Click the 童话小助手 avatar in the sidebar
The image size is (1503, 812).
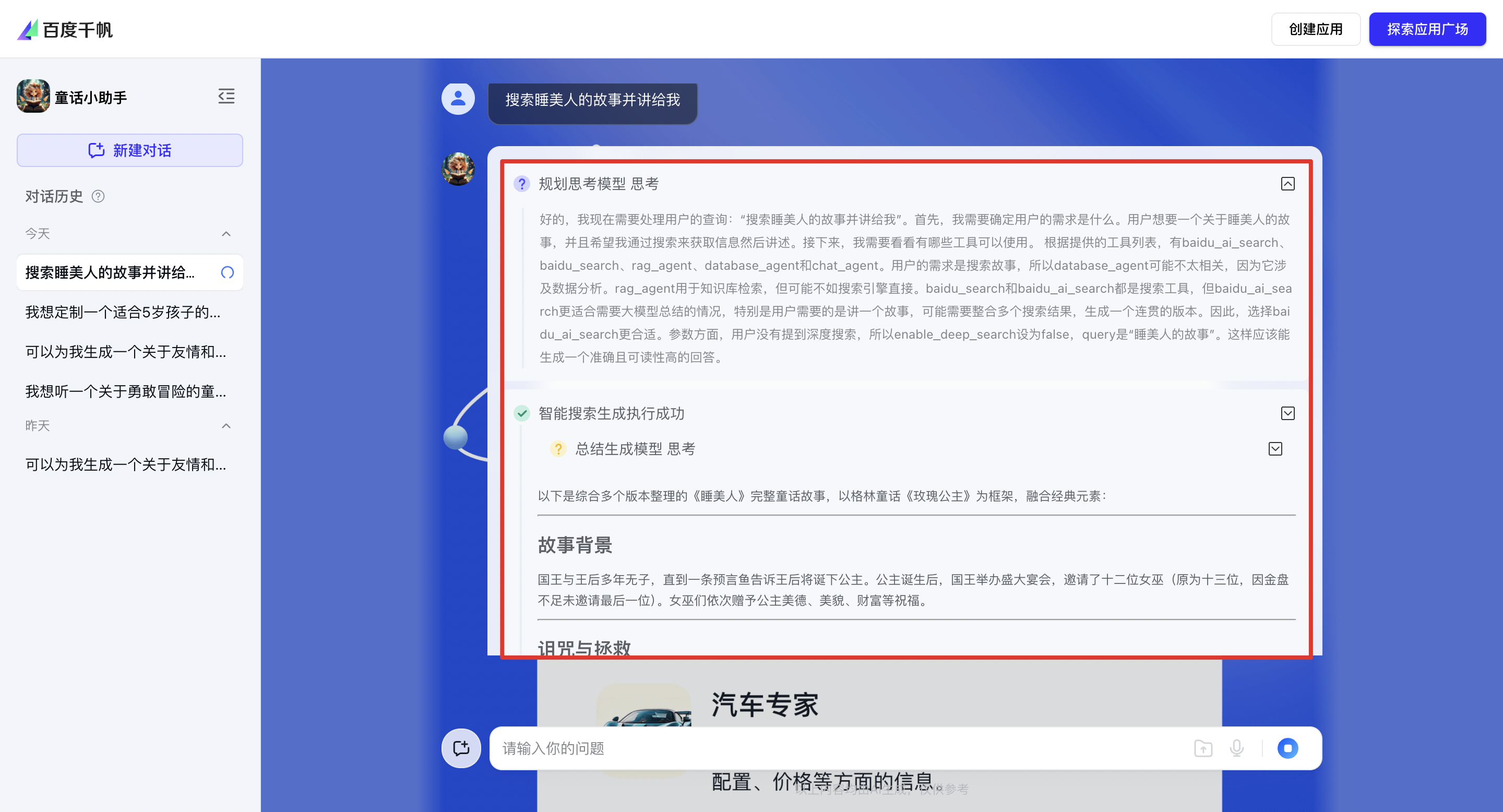33,96
